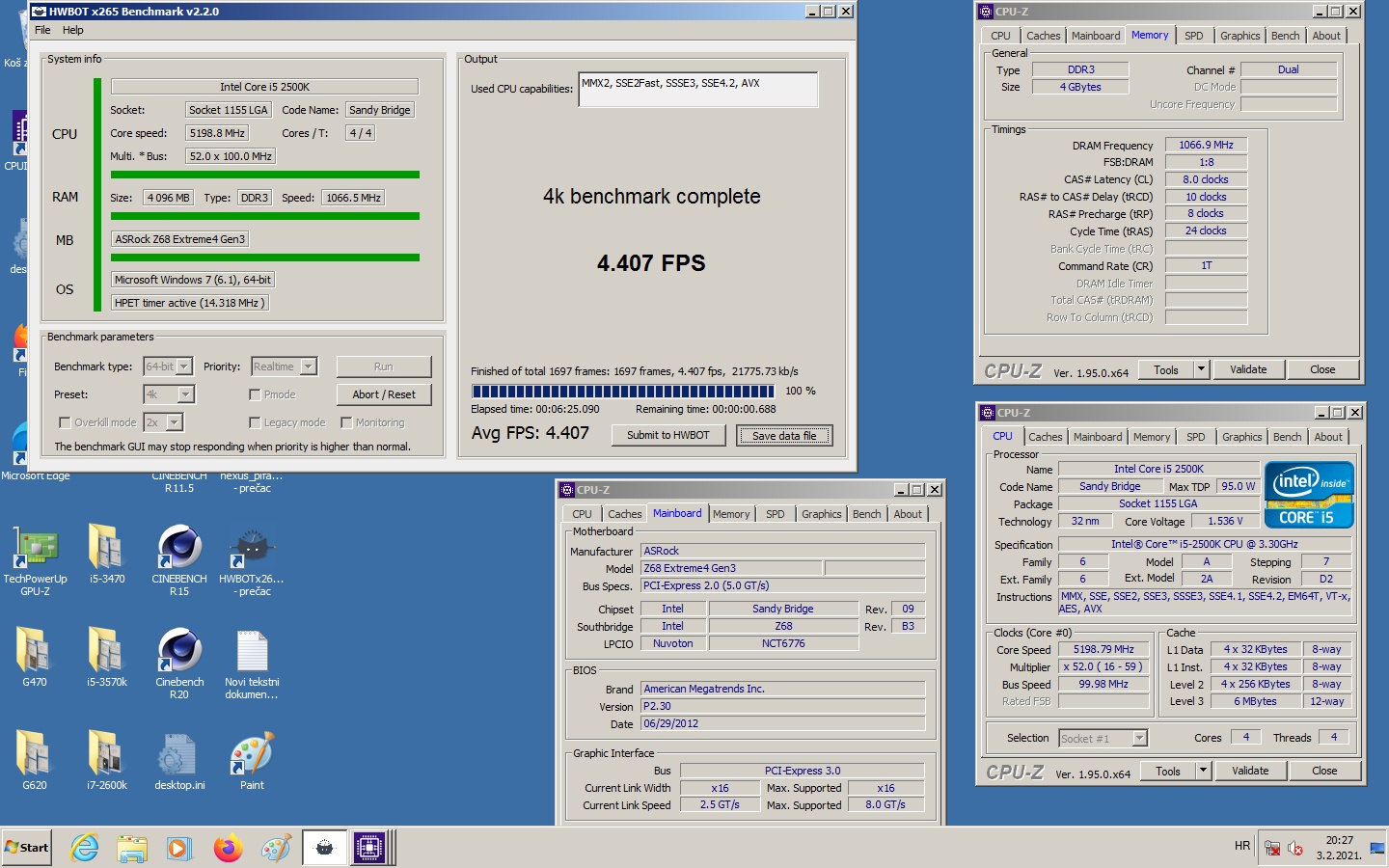Open Internet Explorer from the taskbar
Viewport: 1389px width, 868px height.
[85, 849]
